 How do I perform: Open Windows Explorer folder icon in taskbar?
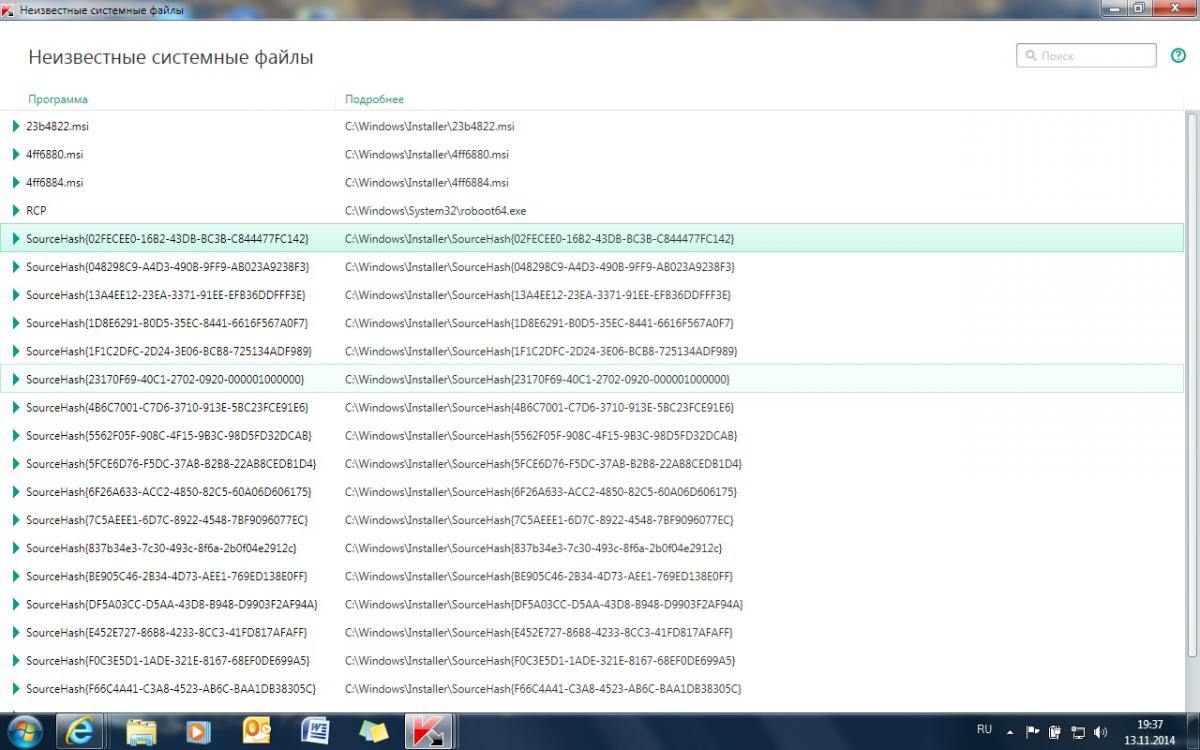pos(140,731)
